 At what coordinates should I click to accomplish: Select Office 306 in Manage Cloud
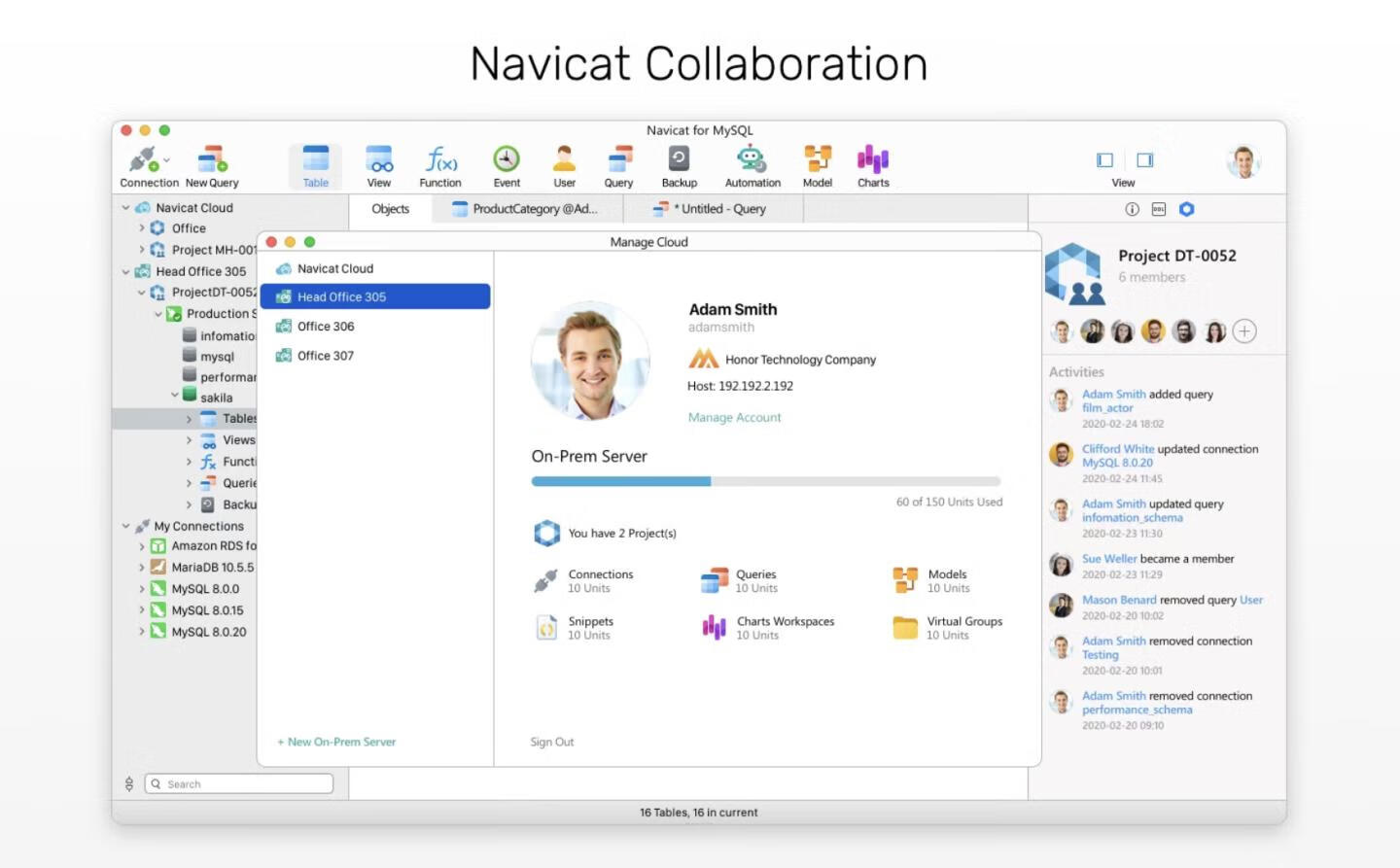pos(375,327)
